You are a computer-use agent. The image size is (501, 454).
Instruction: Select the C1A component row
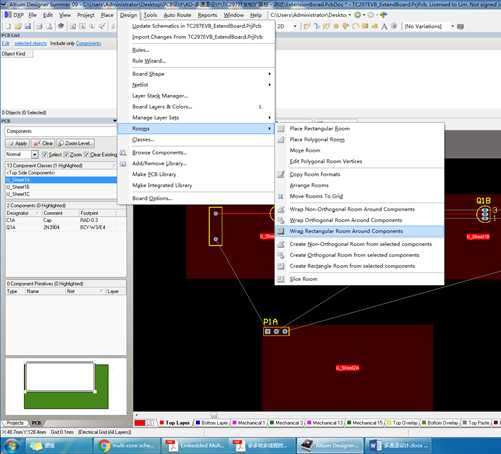point(66,220)
